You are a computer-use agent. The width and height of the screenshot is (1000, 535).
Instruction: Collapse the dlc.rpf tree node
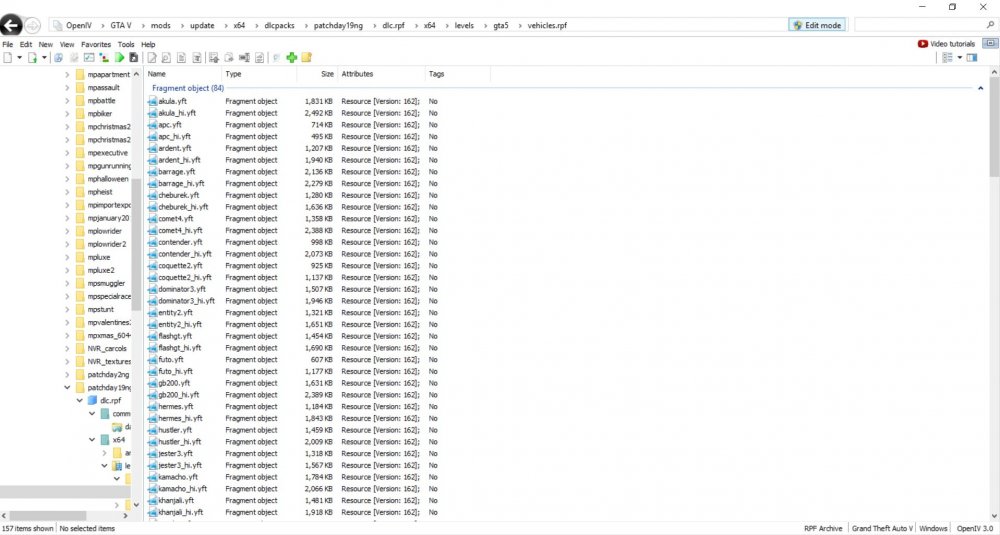[x=80, y=400]
